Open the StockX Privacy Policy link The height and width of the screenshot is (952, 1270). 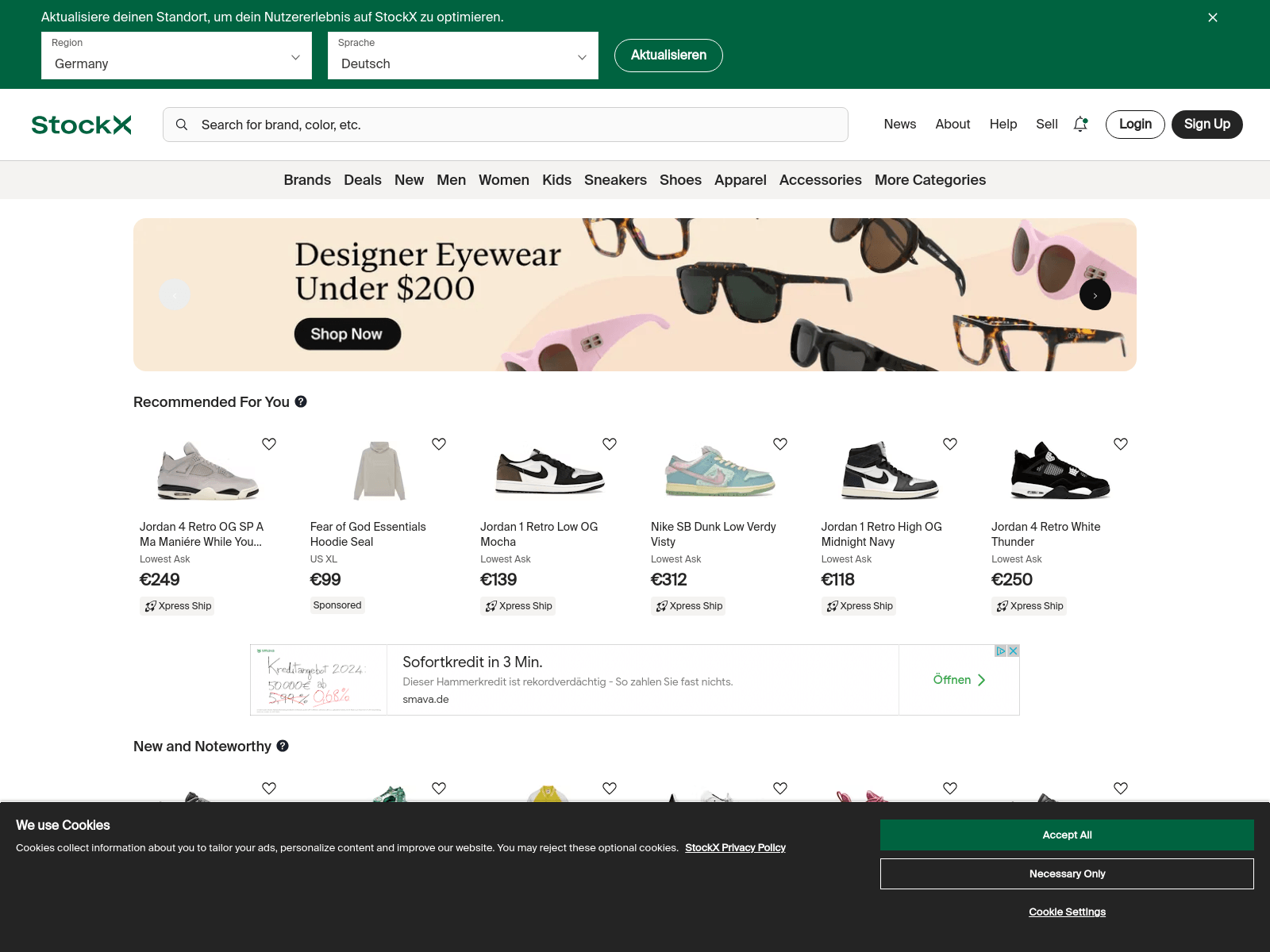[735, 847]
